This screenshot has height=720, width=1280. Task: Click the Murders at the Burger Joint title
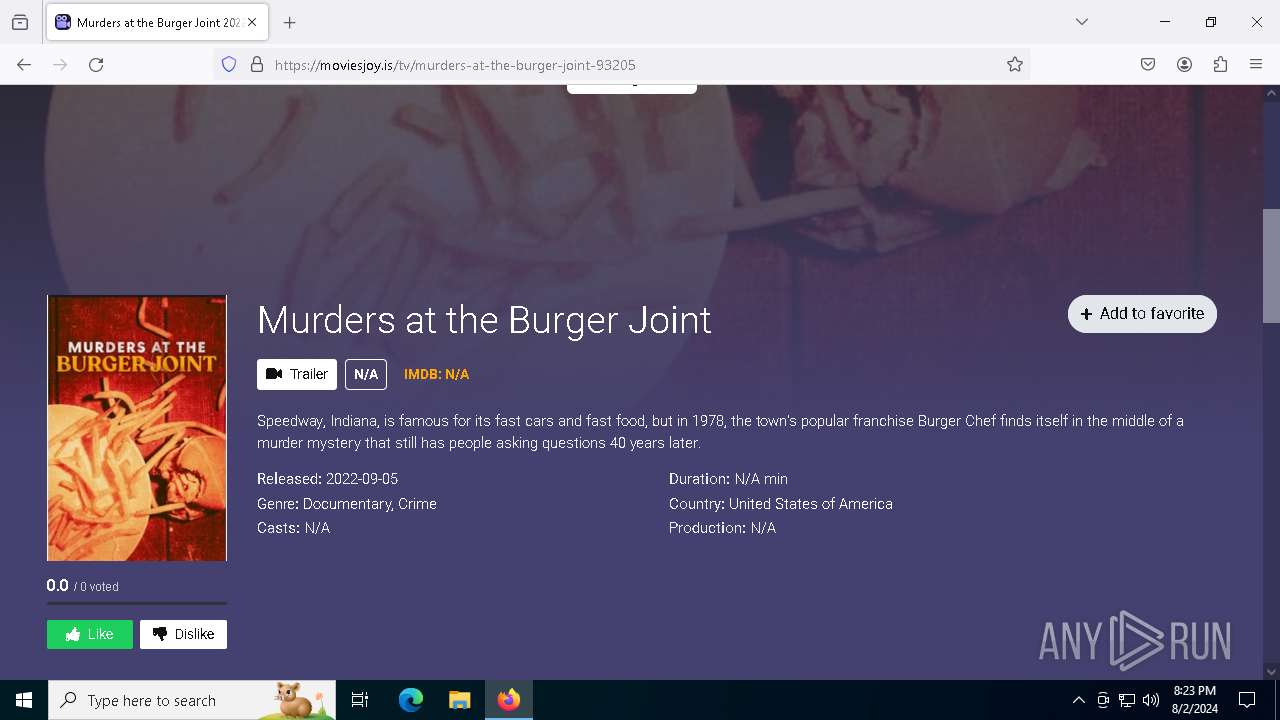(484, 320)
